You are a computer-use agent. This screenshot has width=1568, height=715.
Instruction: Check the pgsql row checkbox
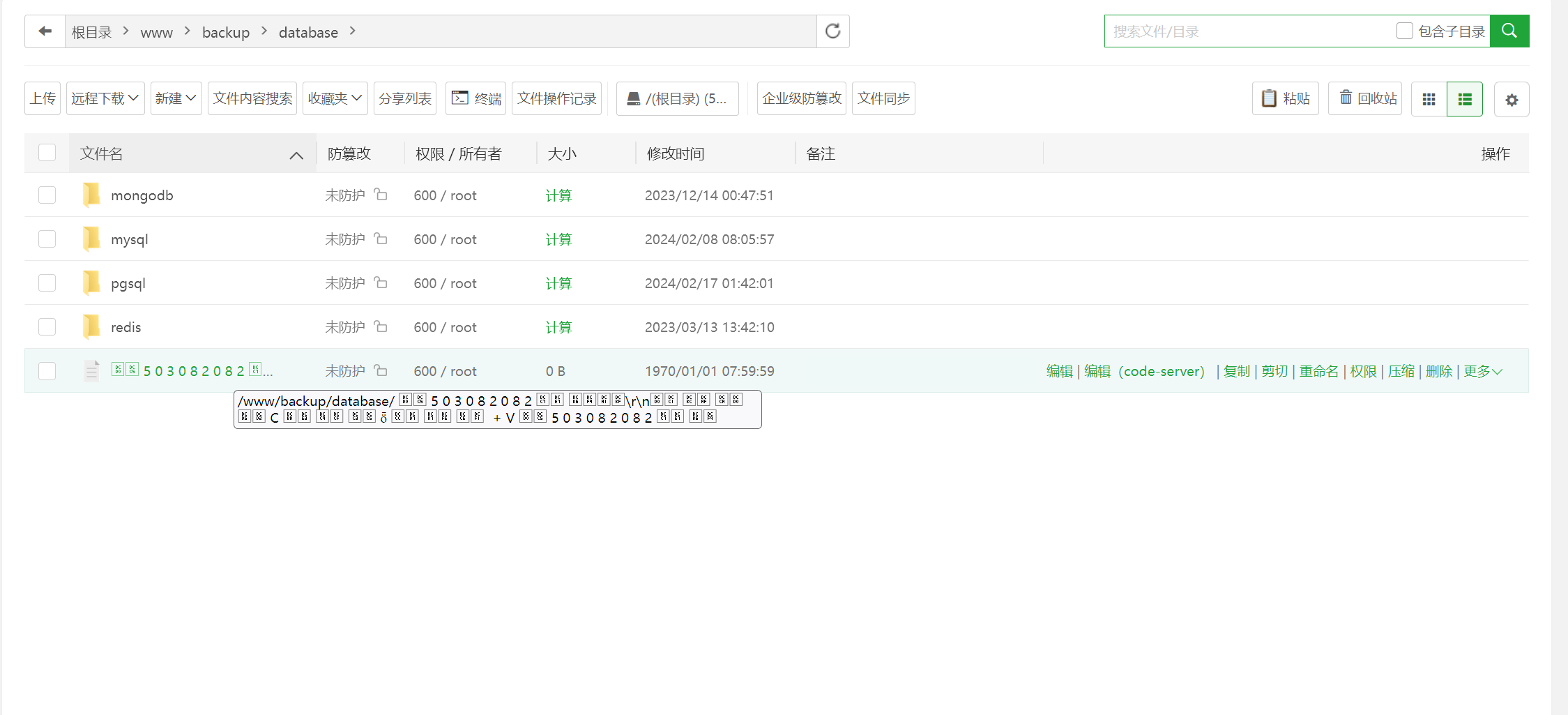coord(47,283)
